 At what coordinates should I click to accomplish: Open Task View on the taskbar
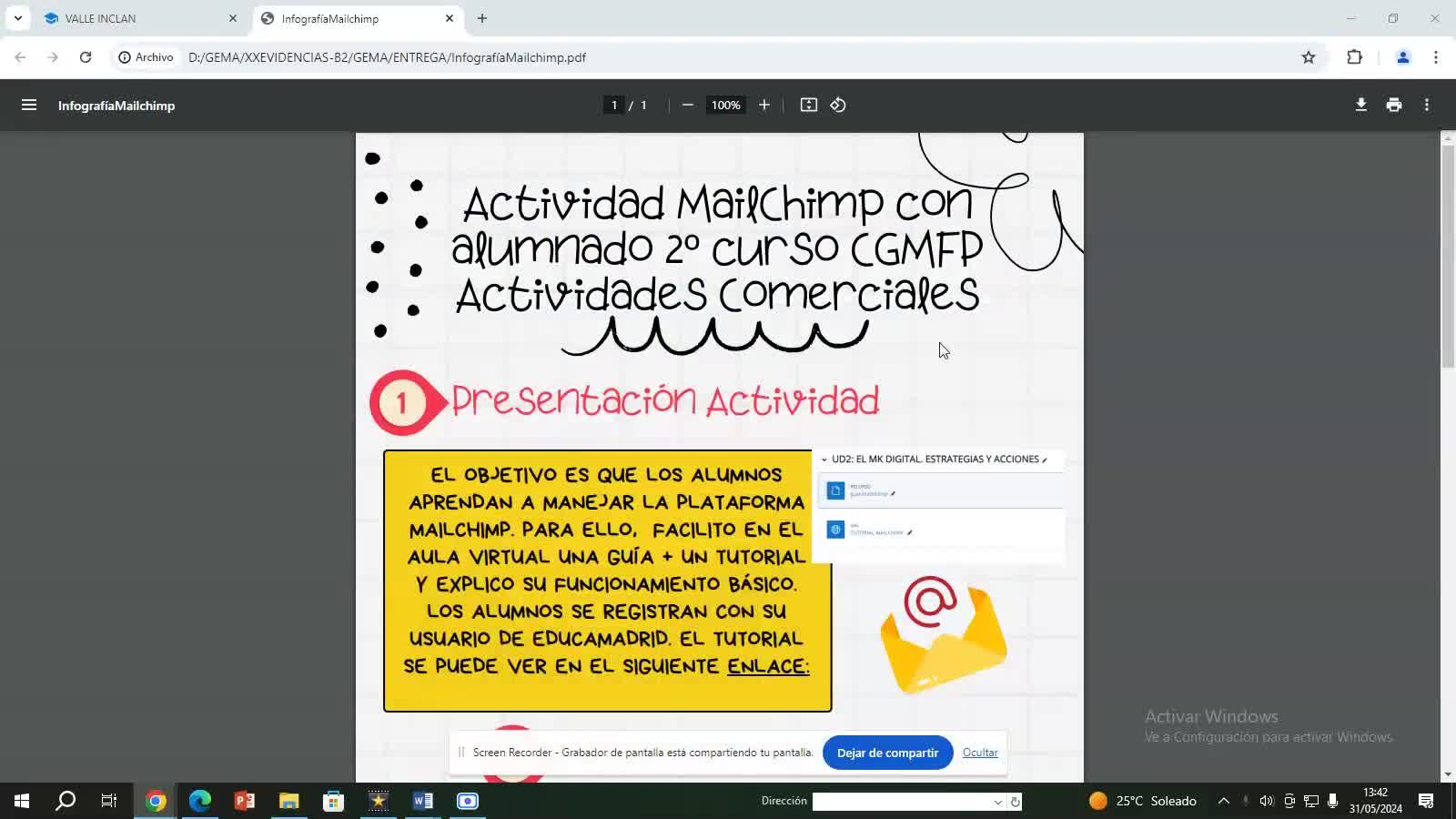(109, 801)
